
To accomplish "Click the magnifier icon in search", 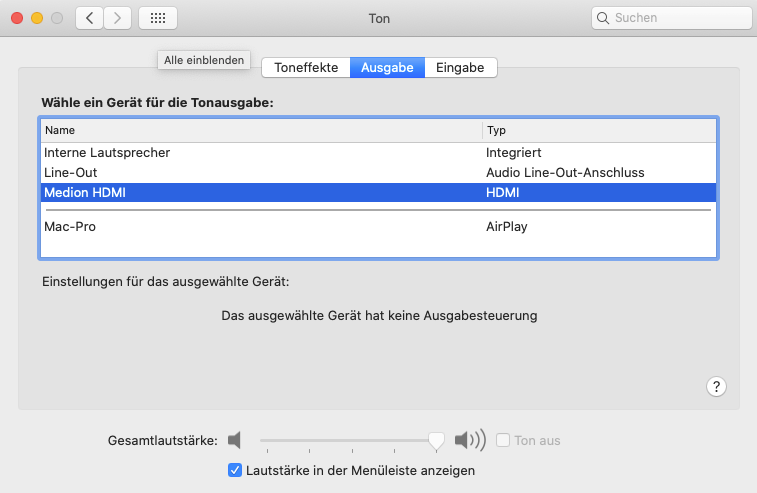I will [x=603, y=18].
